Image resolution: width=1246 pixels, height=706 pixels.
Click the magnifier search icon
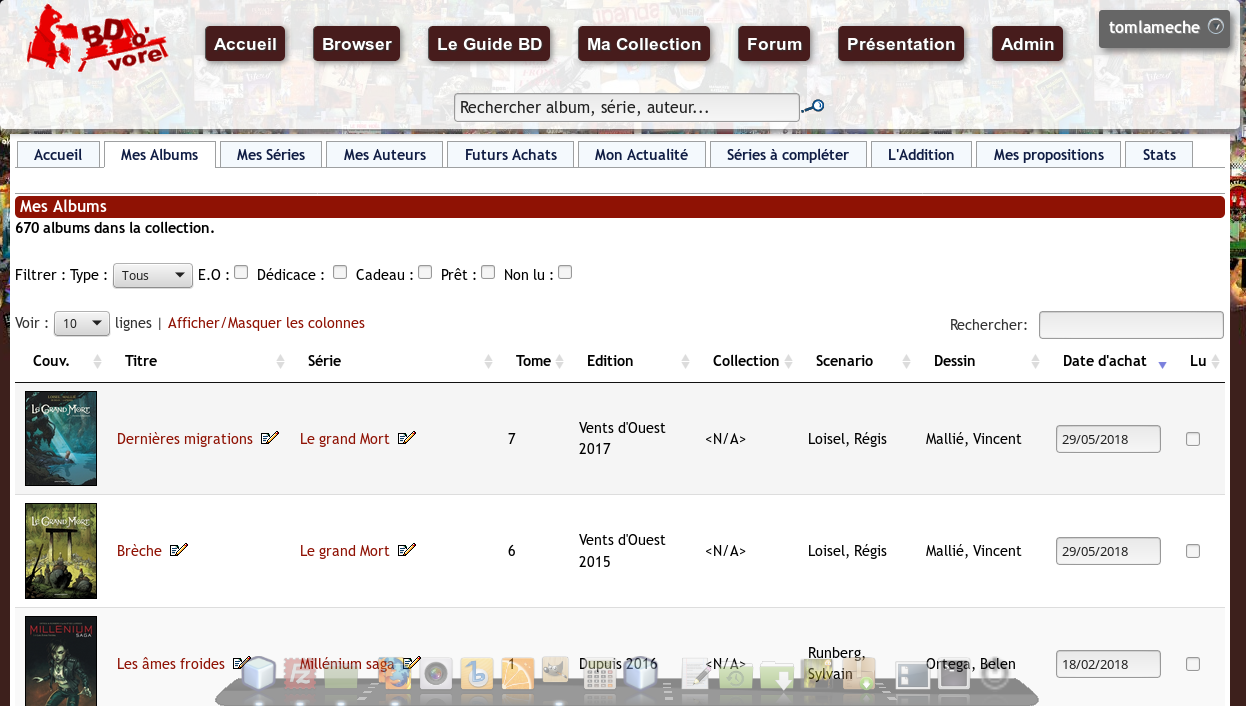[x=814, y=107]
